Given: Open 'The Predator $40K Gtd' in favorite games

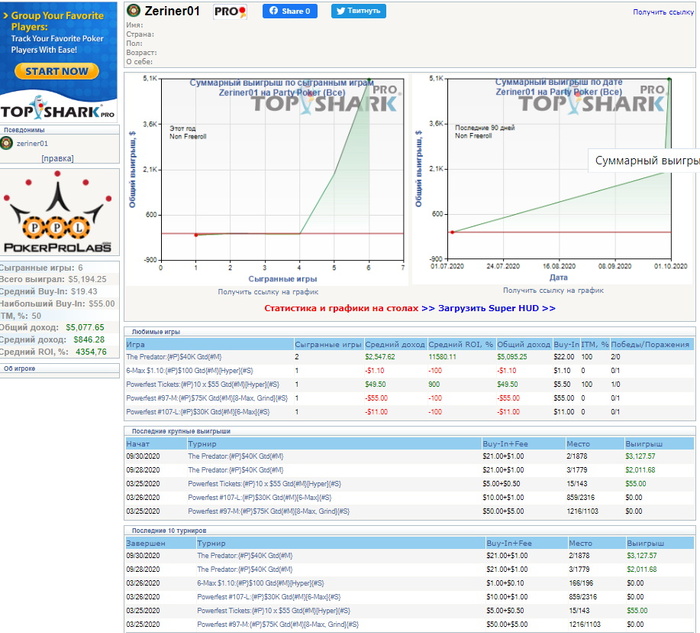Looking at the screenshot, I should pos(174,357).
